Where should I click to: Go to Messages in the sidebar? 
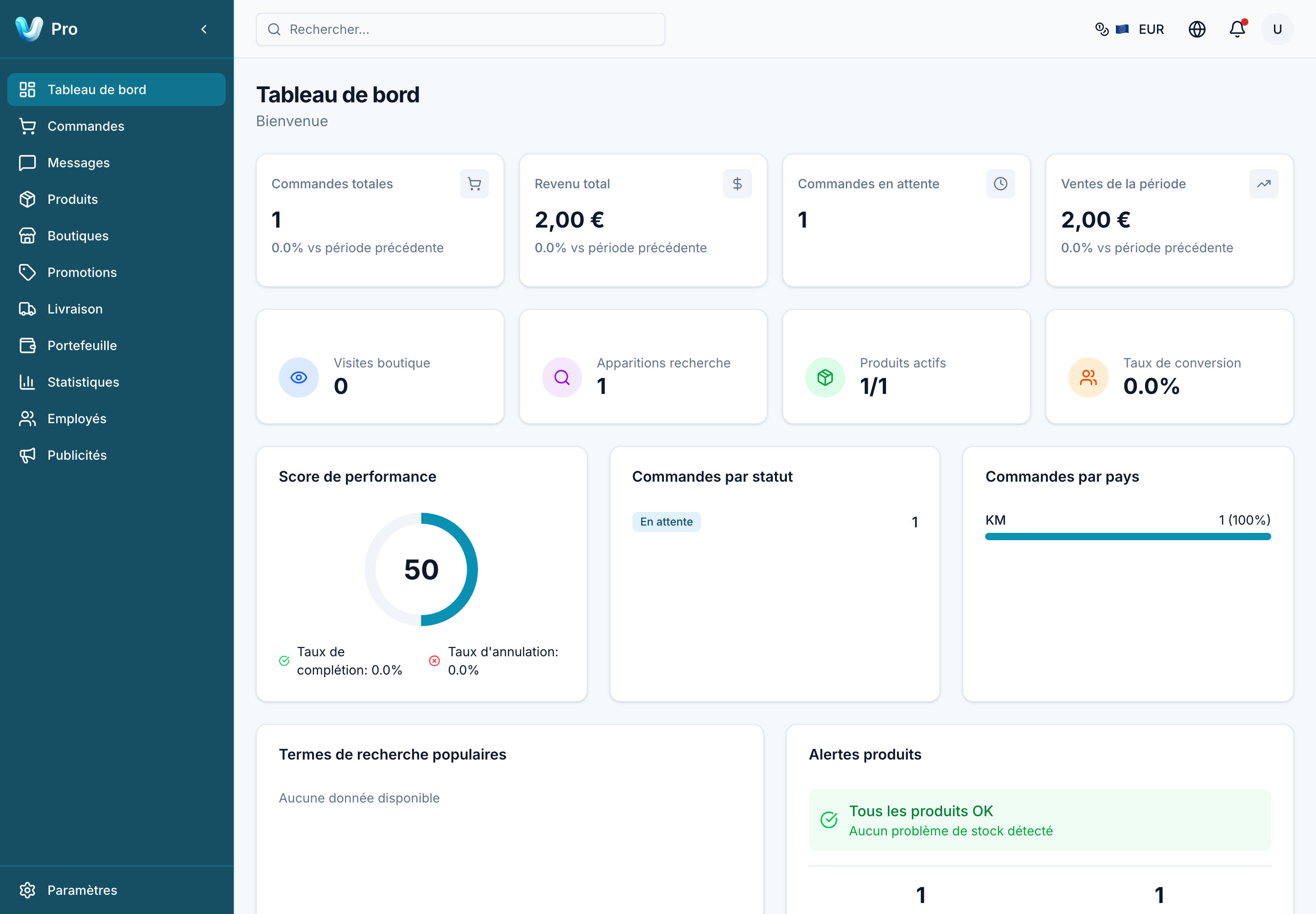coord(116,163)
